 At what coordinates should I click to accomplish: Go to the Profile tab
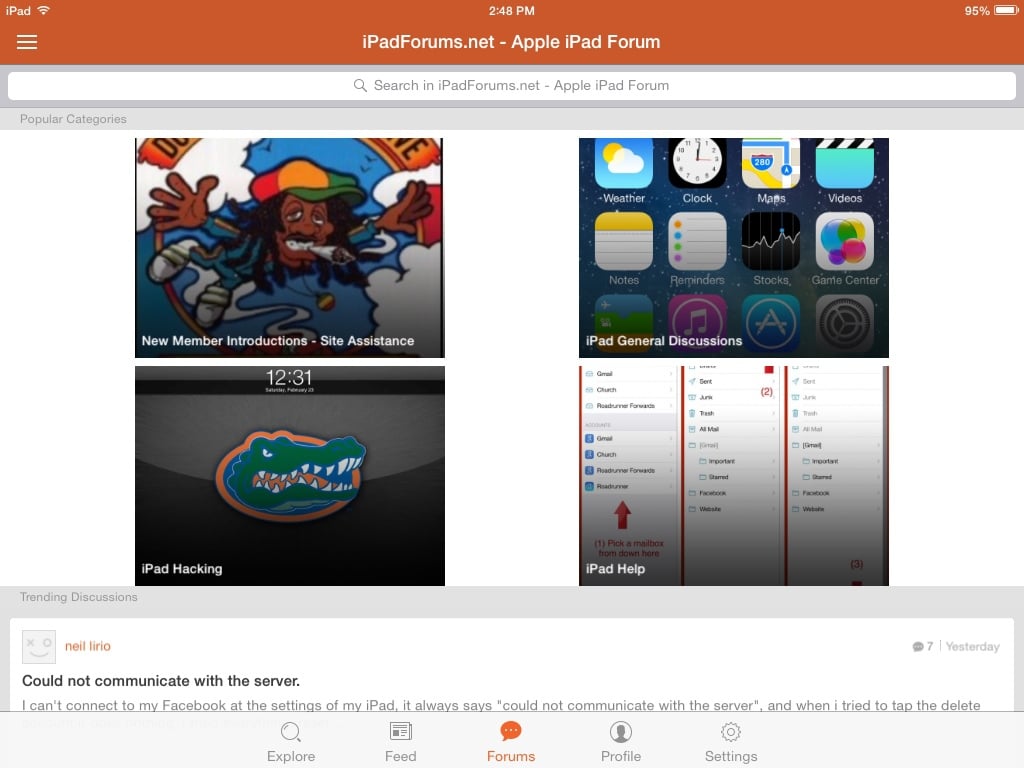(620, 742)
